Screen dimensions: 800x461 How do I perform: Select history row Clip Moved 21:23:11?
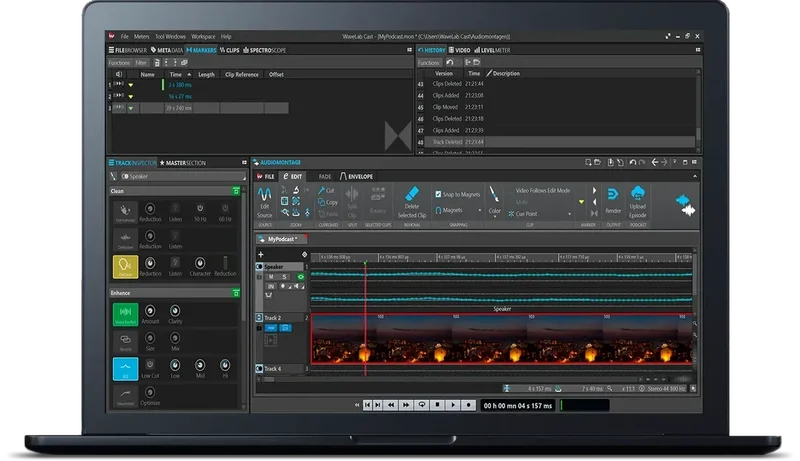(557, 107)
